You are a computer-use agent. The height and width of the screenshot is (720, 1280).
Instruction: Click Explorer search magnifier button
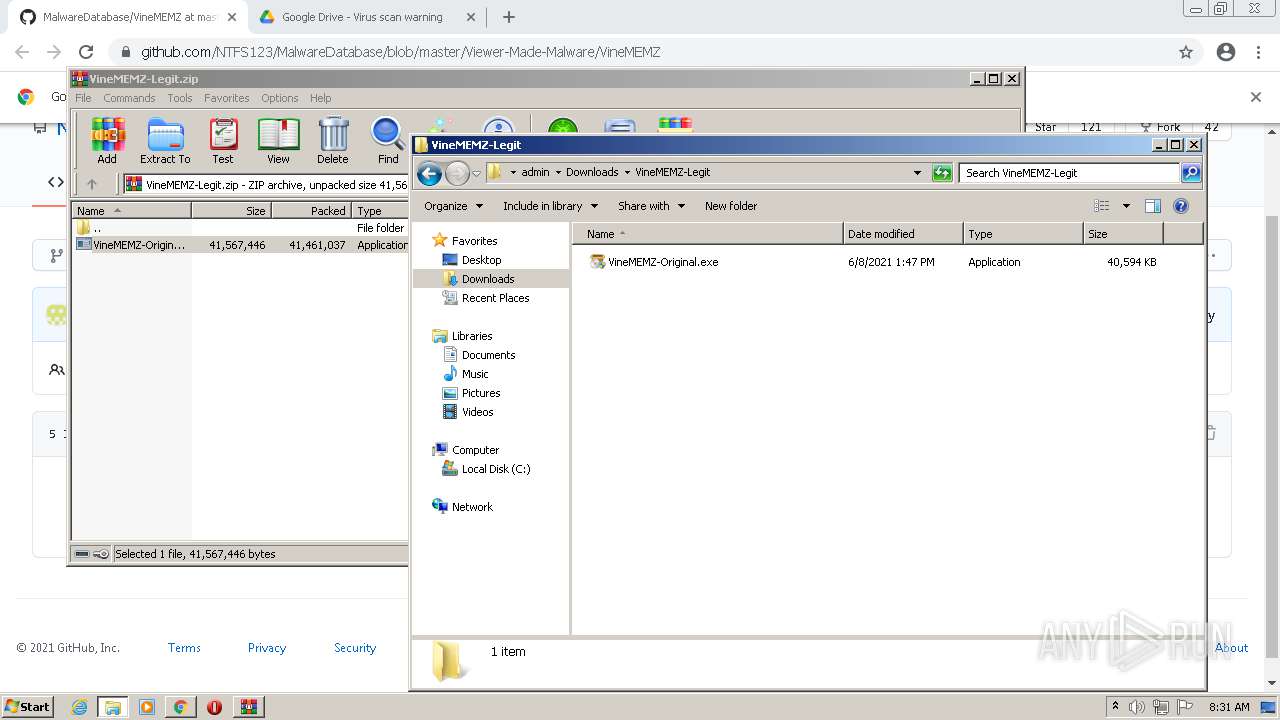click(x=1190, y=173)
